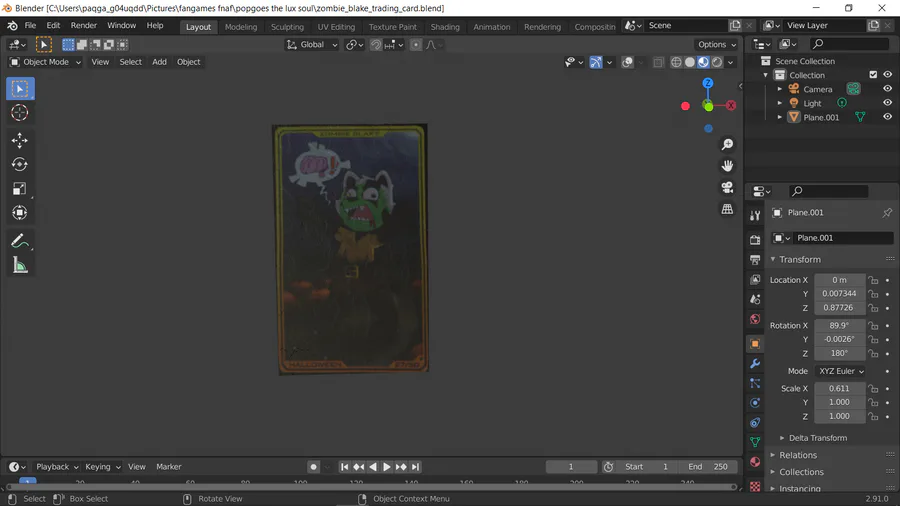This screenshot has height=506, width=900.
Task: Toggle lock on Location X
Action: (x=873, y=280)
